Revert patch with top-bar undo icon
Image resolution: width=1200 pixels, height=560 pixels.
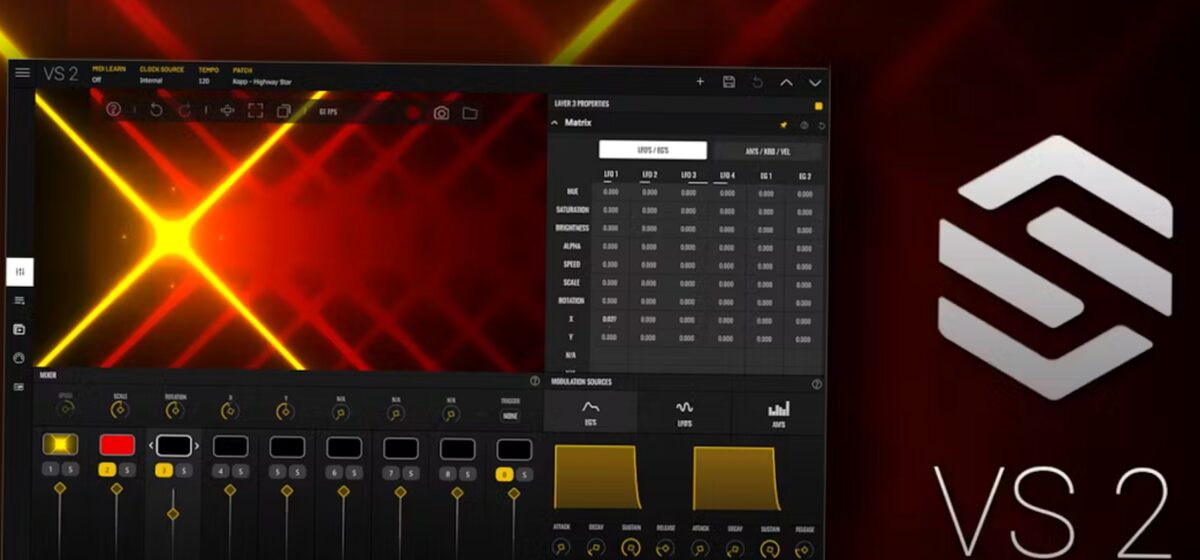click(x=758, y=82)
